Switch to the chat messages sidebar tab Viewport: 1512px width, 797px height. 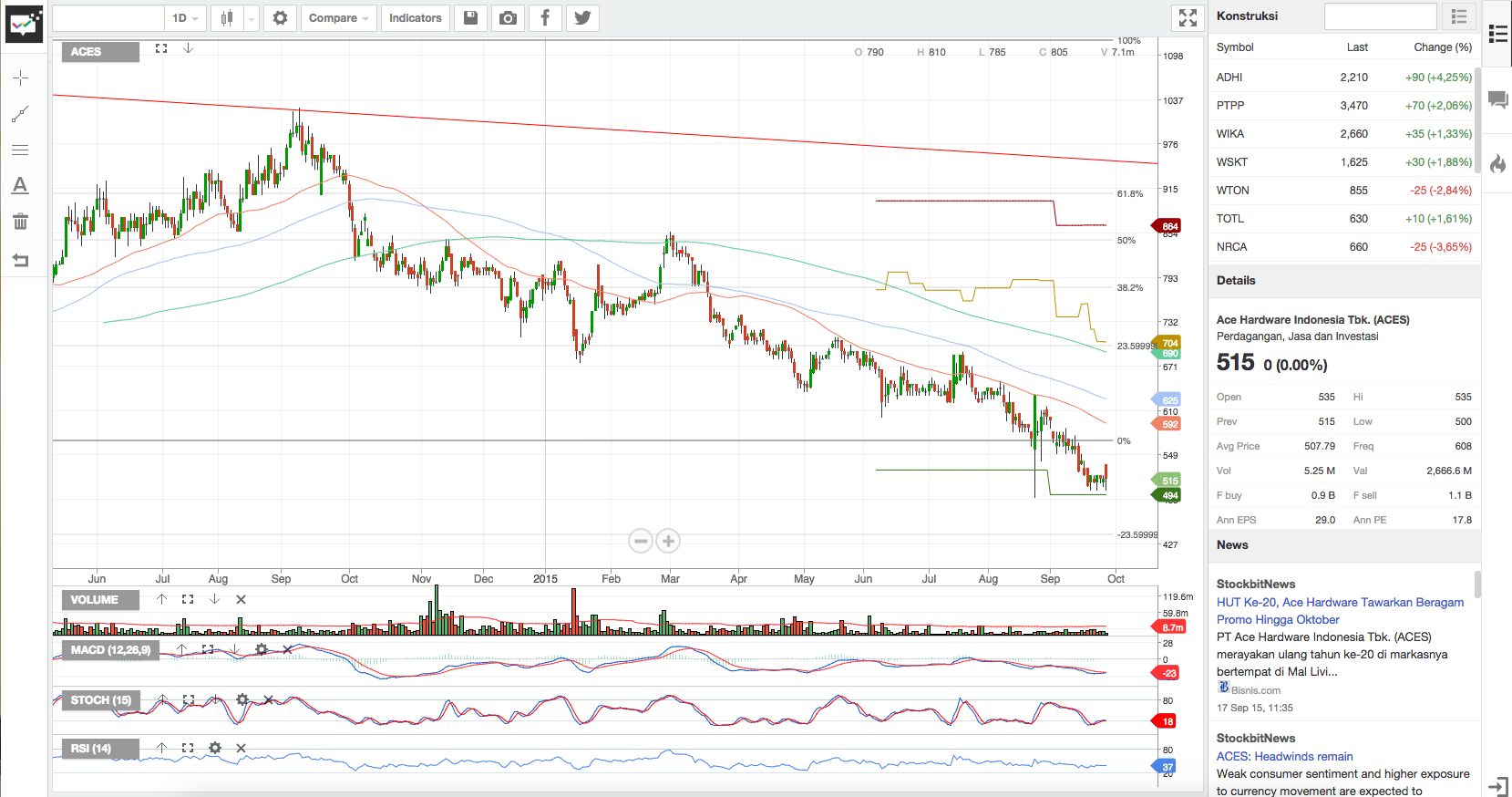[1497, 99]
